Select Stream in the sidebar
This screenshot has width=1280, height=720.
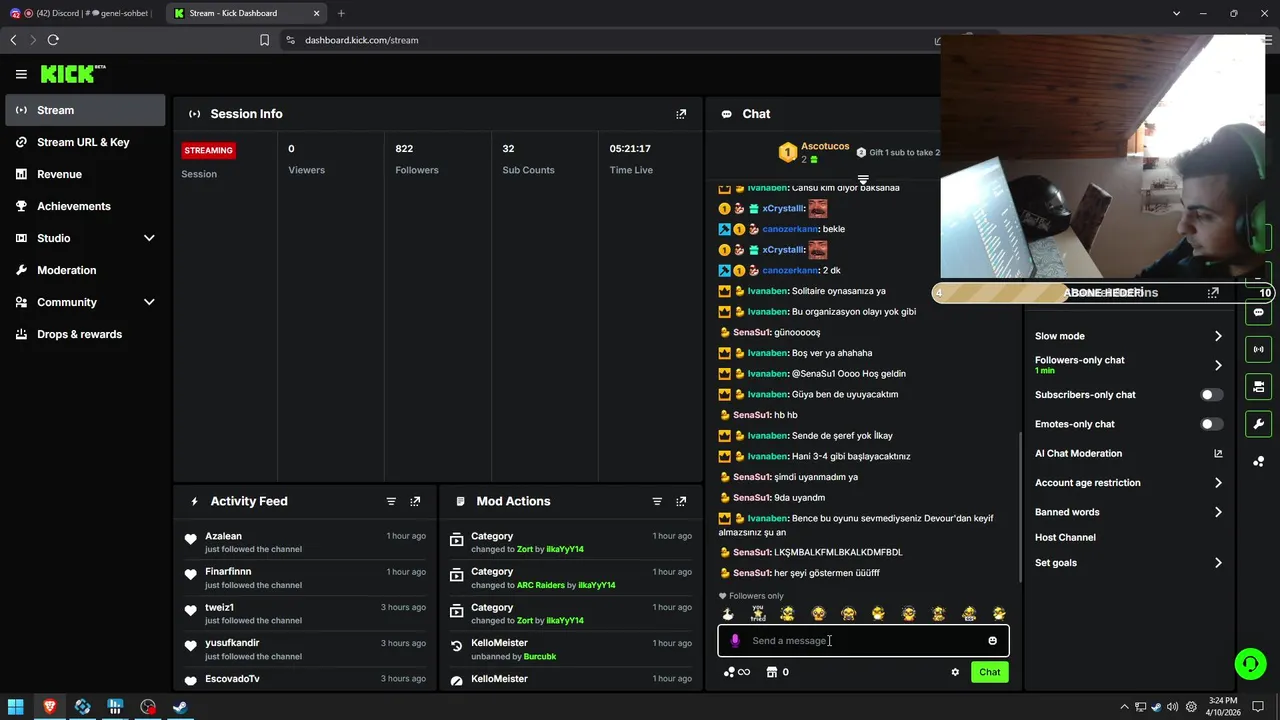coord(85,110)
